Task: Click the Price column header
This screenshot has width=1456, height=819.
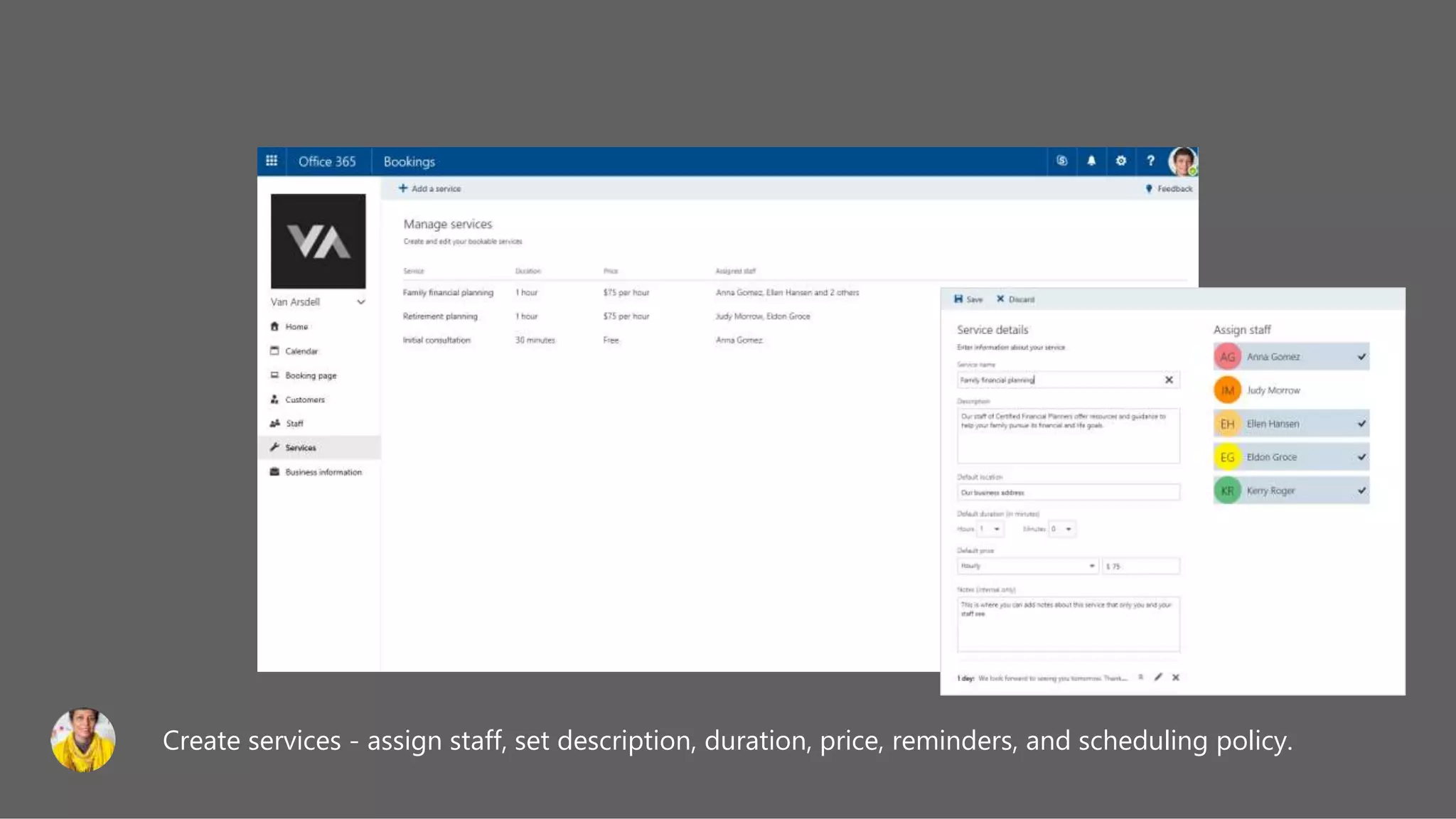Action: click(610, 271)
